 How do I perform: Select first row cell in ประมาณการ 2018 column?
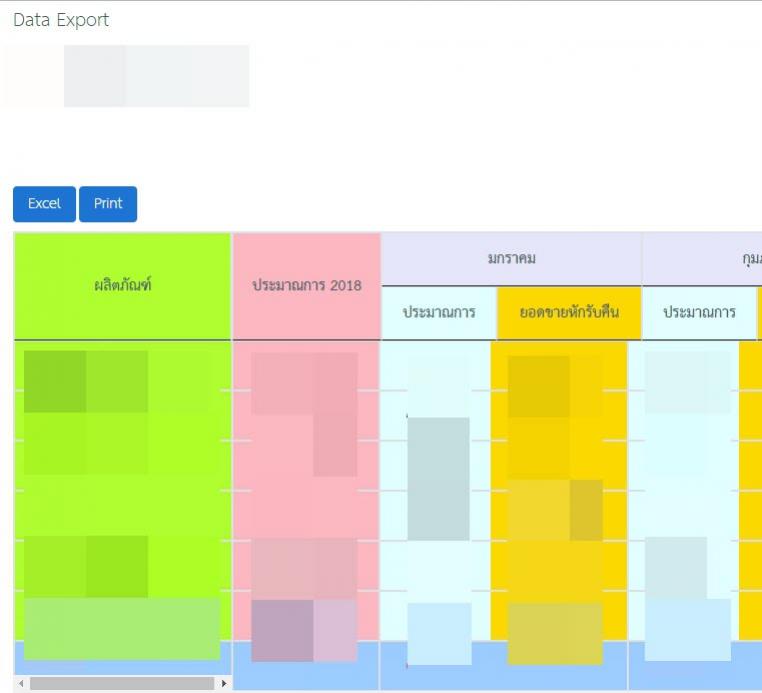tap(306, 366)
